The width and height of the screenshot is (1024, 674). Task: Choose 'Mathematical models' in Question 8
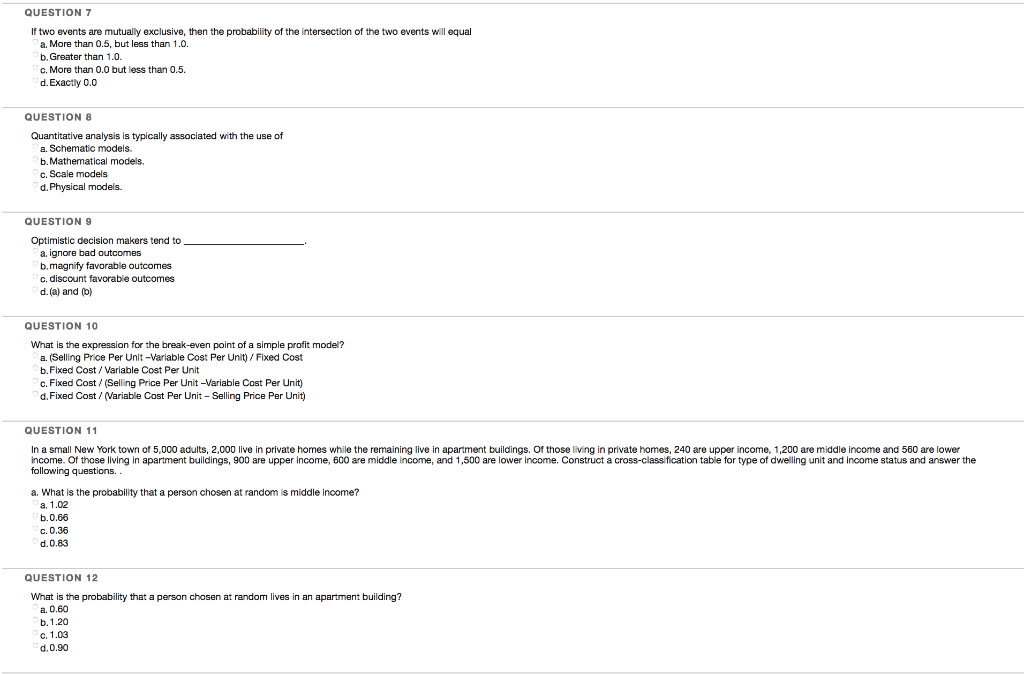pos(33,161)
